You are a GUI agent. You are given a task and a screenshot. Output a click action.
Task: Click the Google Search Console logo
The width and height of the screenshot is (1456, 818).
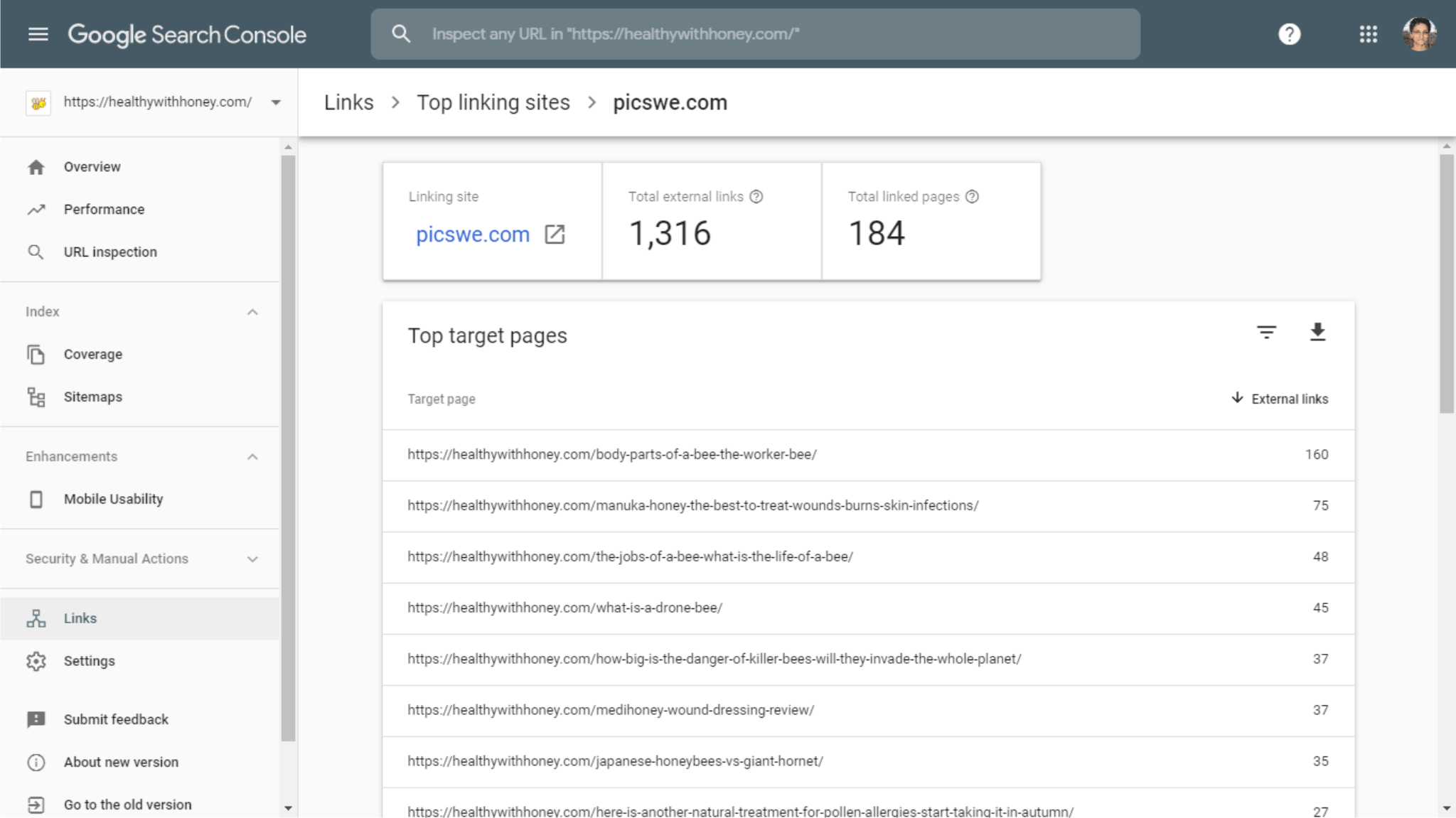pyautogui.click(x=187, y=34)
